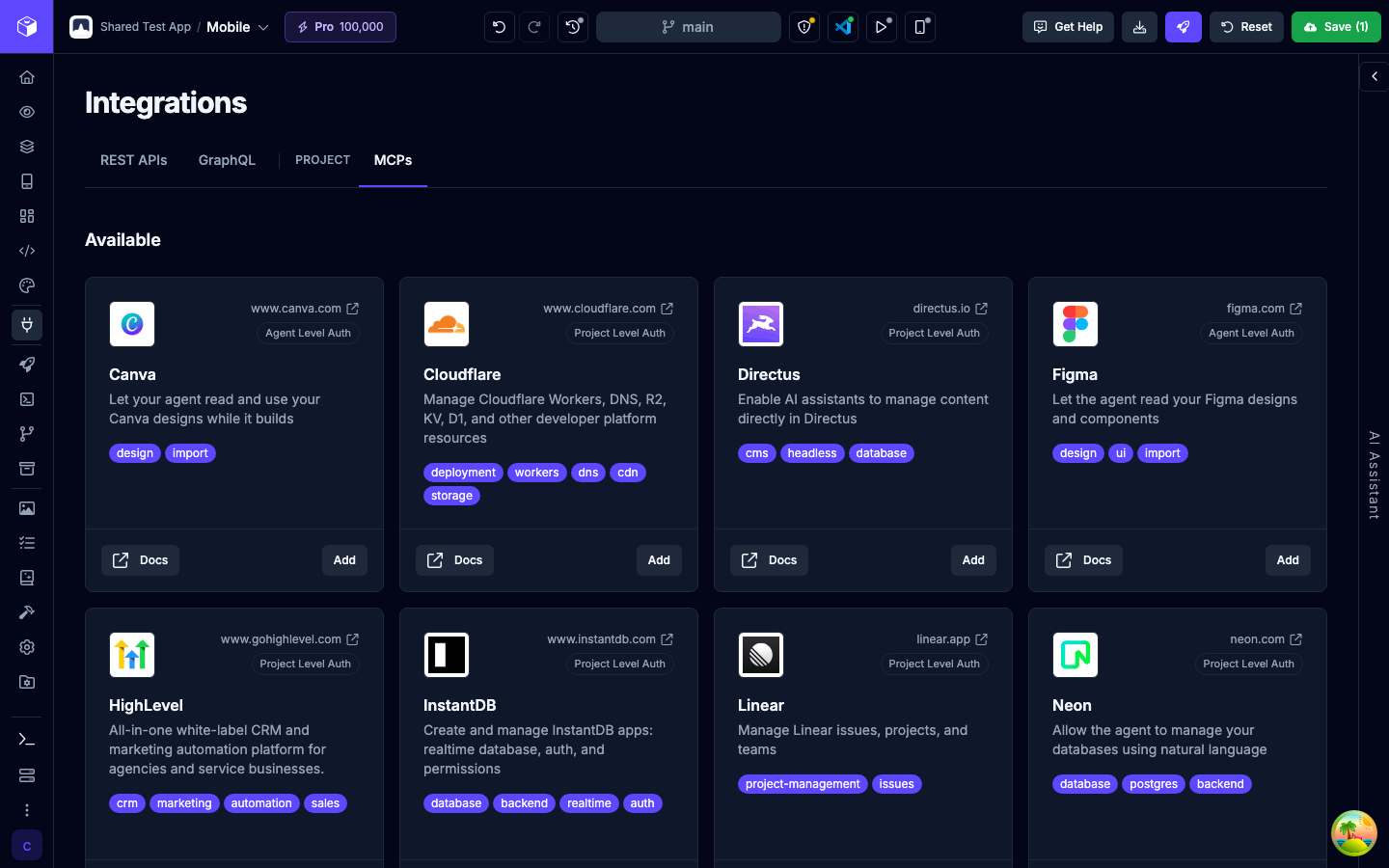Screen dimensions: 1389x868
Task: Click the redo icon in top toolbar
Action: (534, 27)
